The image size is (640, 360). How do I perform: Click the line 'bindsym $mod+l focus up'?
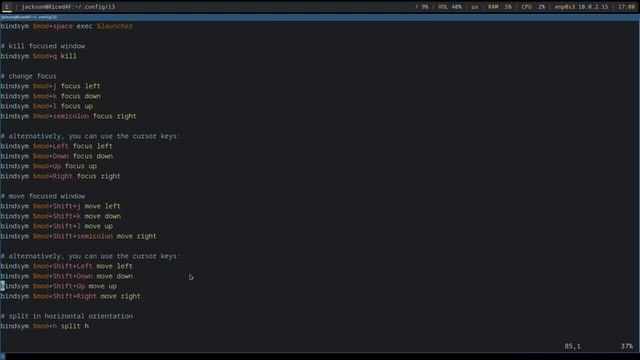(47, 106)
